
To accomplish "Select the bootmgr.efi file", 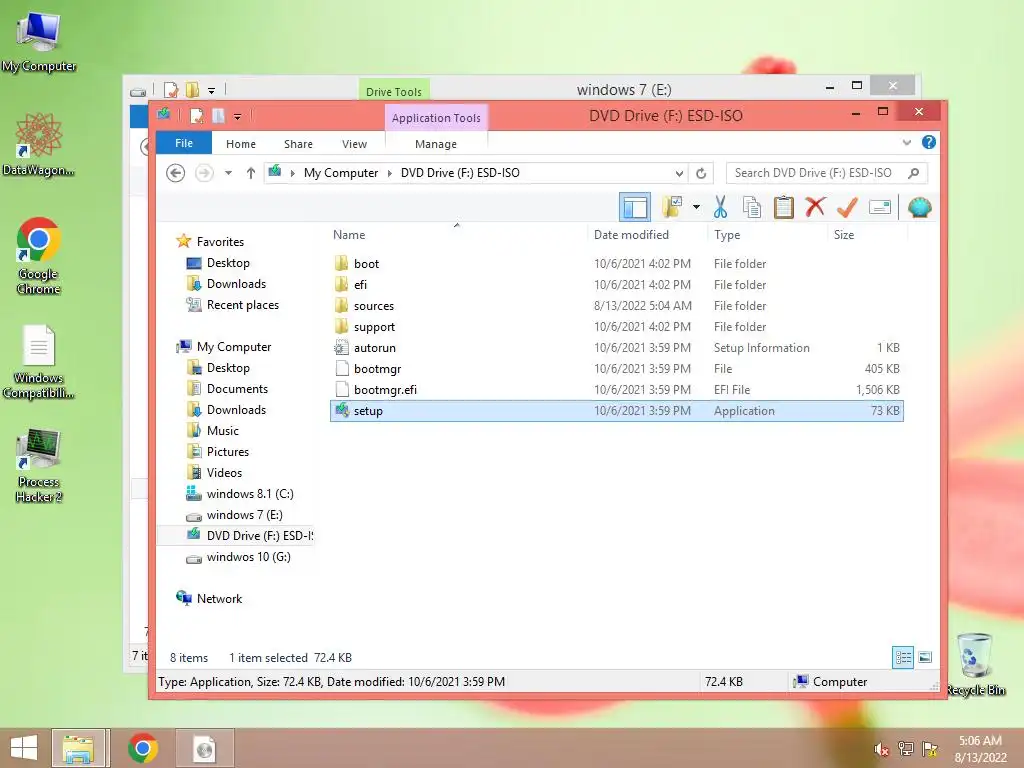I will [617, 389].
